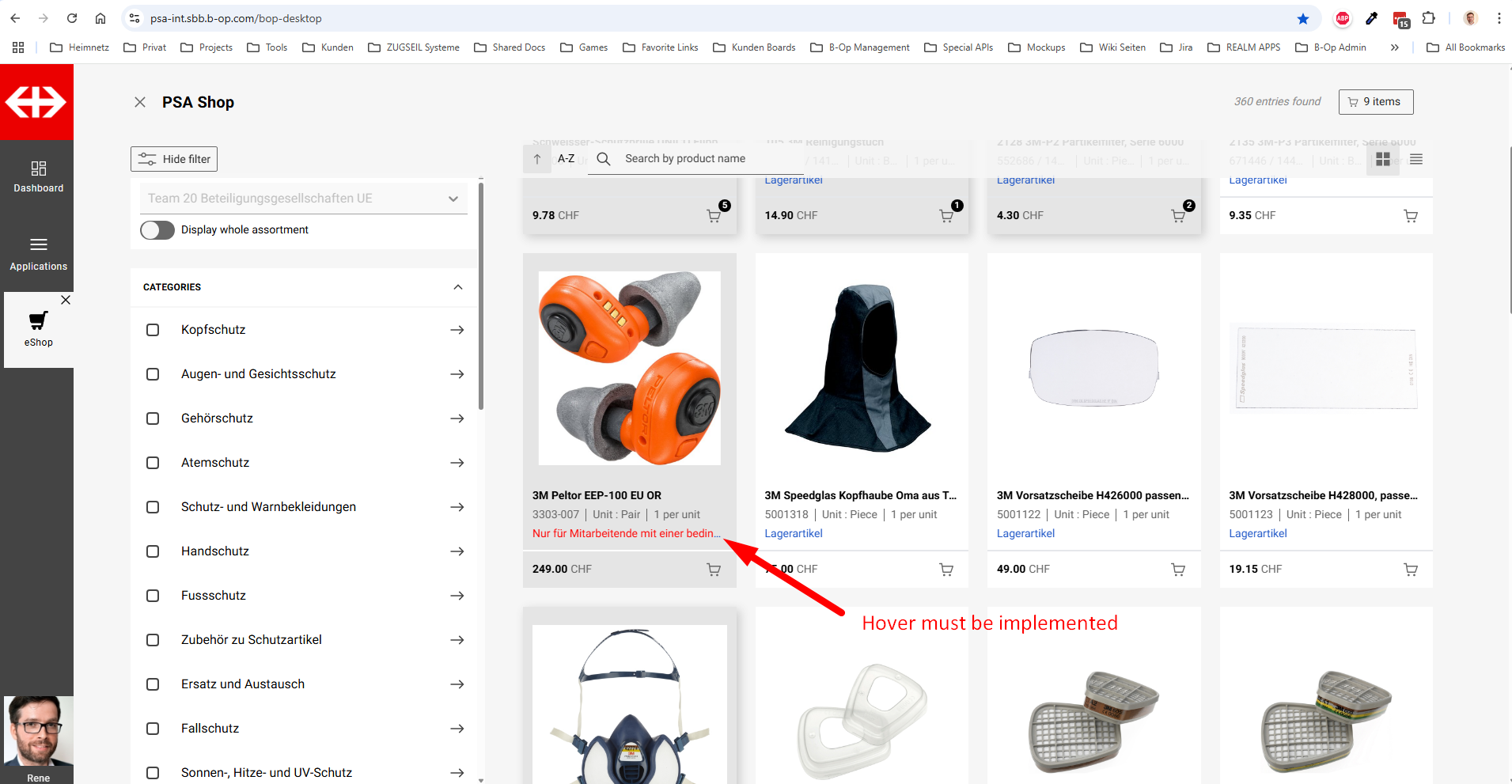The height and width of the screenshot is (784, 1512).
Task: Close the PSA Shop panel
Action: 140,102
